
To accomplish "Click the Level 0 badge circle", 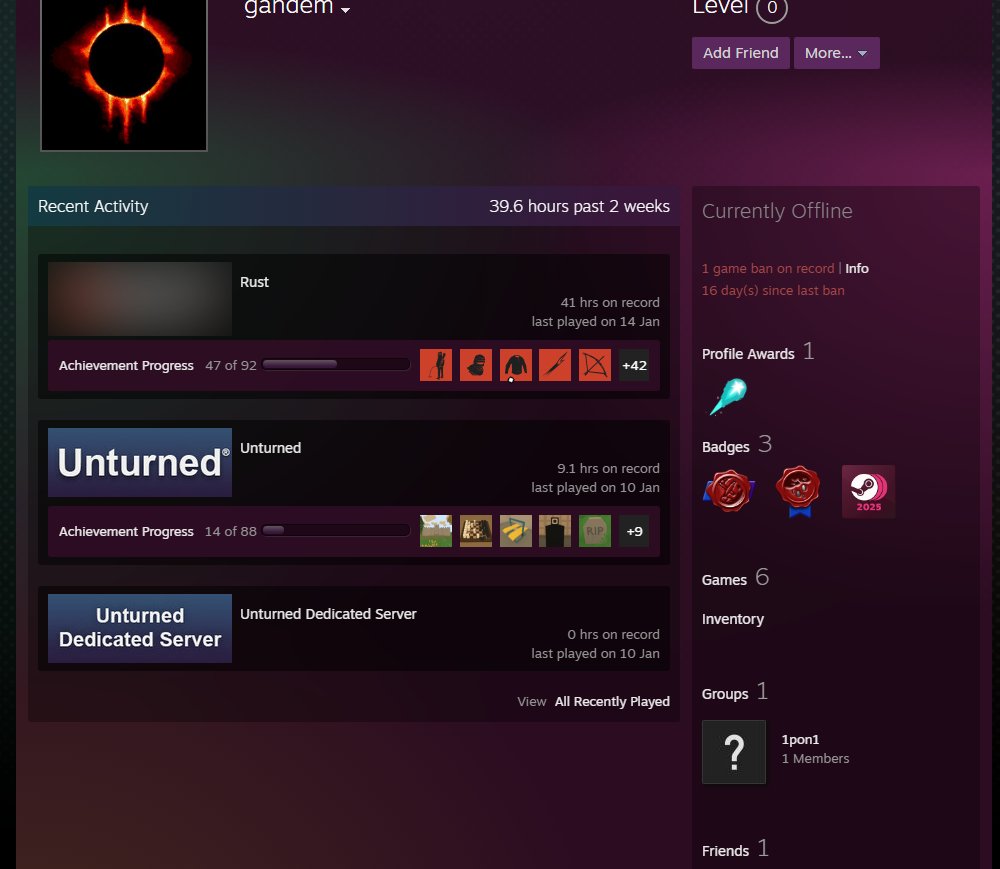I will [772, 8].
